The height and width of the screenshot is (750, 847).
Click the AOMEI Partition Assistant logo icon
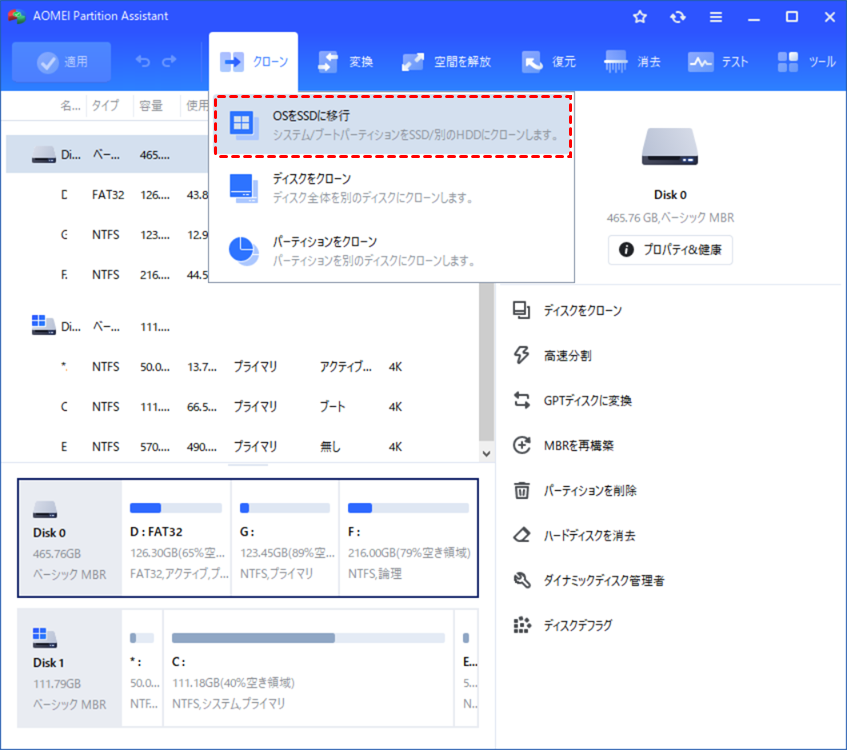pos(17,16)
